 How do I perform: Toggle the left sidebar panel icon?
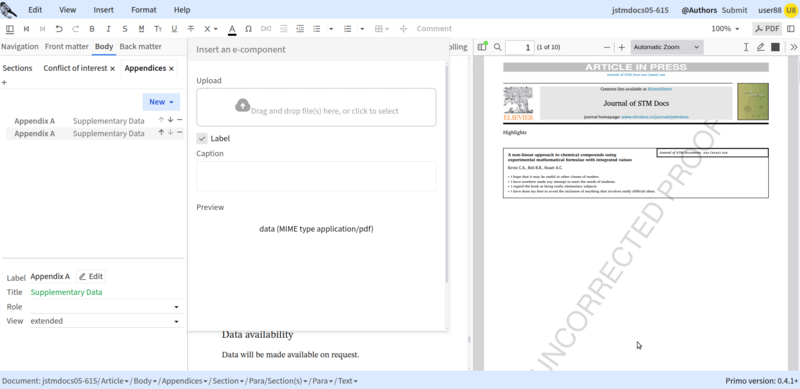coord(10,29)
